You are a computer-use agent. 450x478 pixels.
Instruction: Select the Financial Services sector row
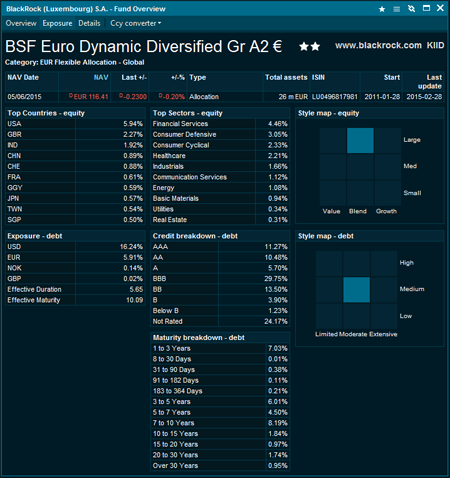coord(220,124)
